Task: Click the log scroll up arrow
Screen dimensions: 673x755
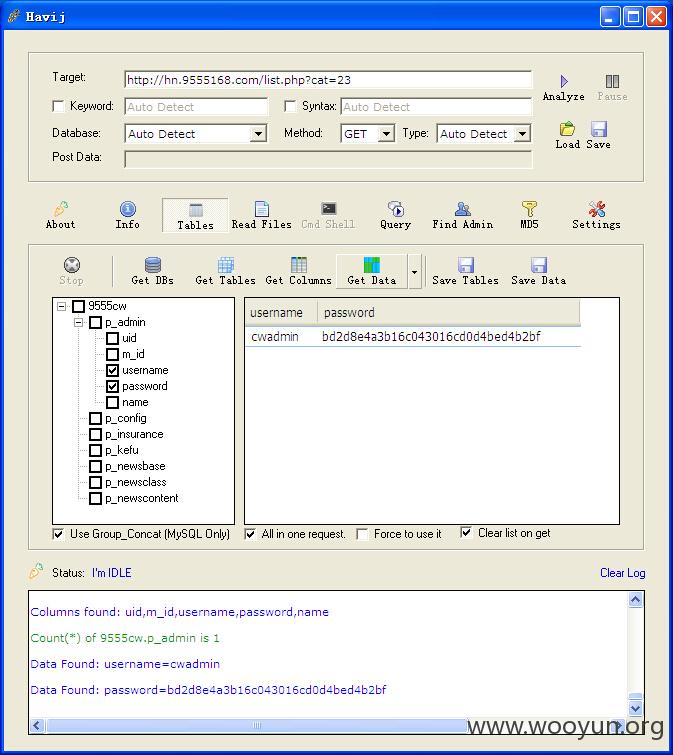Action: [635, 599]
